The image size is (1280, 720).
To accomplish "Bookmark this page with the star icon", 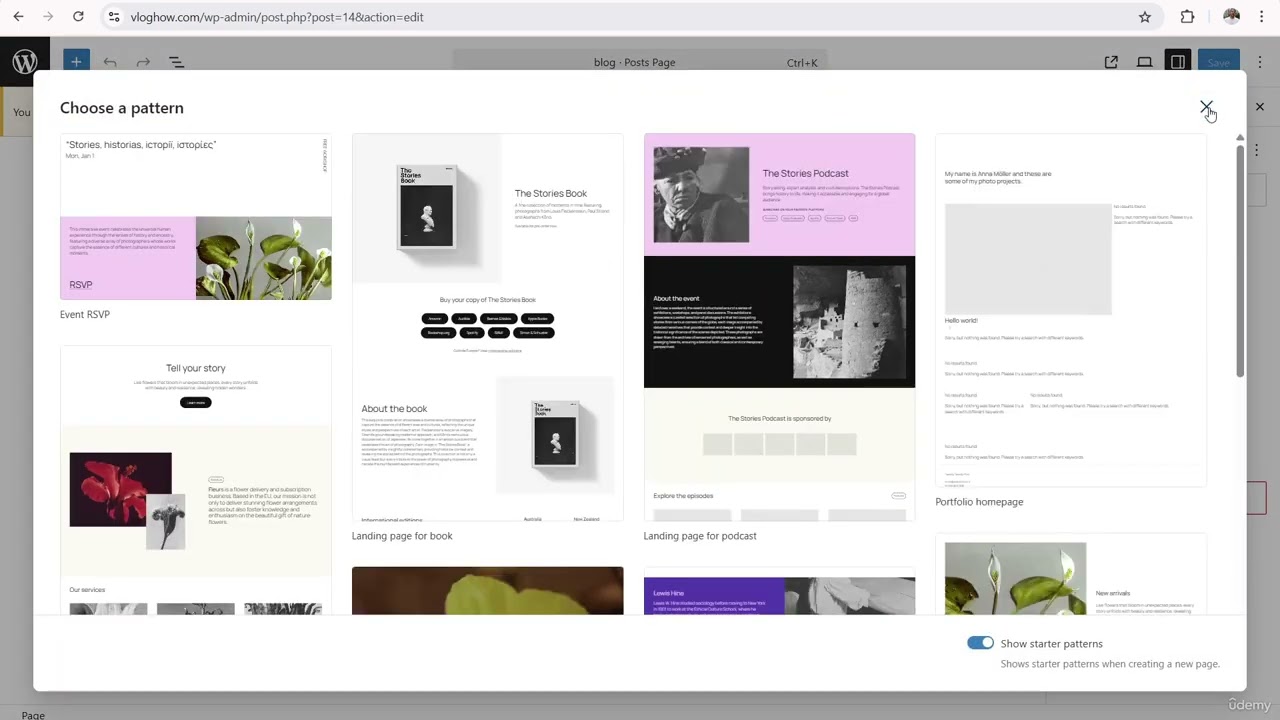I will click(x=1145, y=17).
